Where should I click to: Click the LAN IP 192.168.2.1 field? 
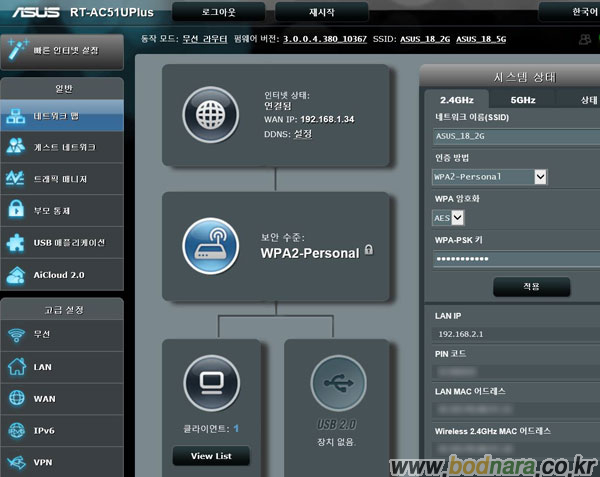(516, 334)
